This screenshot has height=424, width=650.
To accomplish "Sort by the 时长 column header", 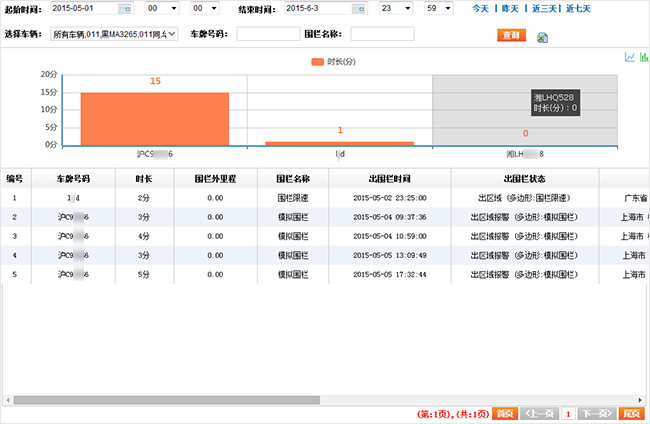I will coord(144,179).
